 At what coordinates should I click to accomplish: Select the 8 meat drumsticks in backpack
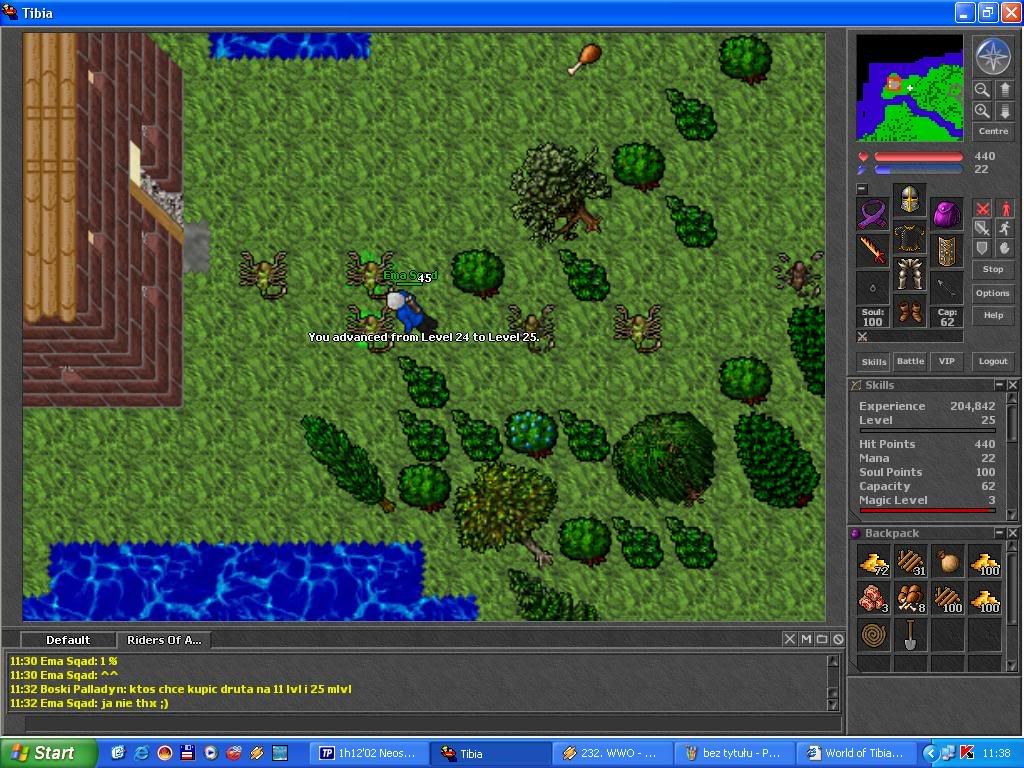click(910, 598)
